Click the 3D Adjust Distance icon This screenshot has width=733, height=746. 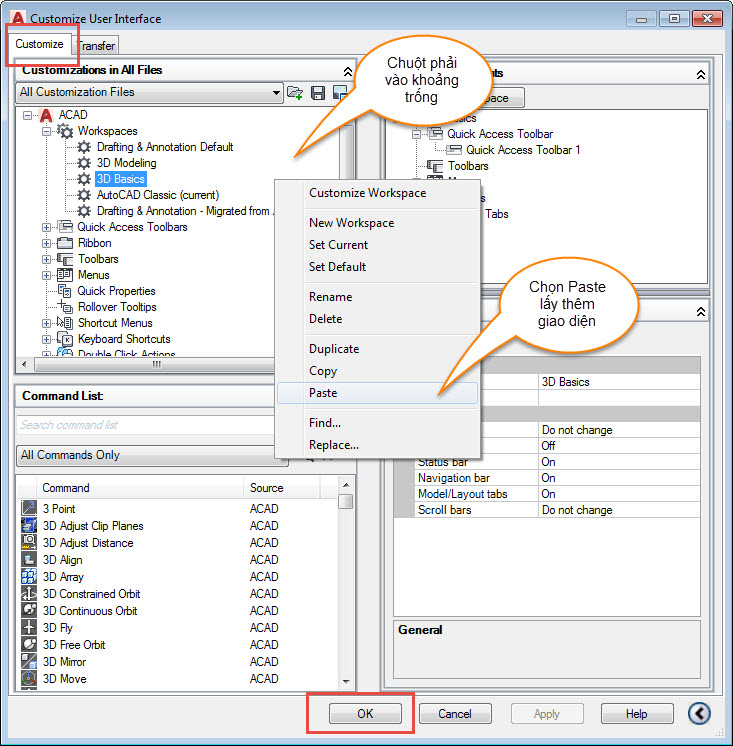coord(29,542)
